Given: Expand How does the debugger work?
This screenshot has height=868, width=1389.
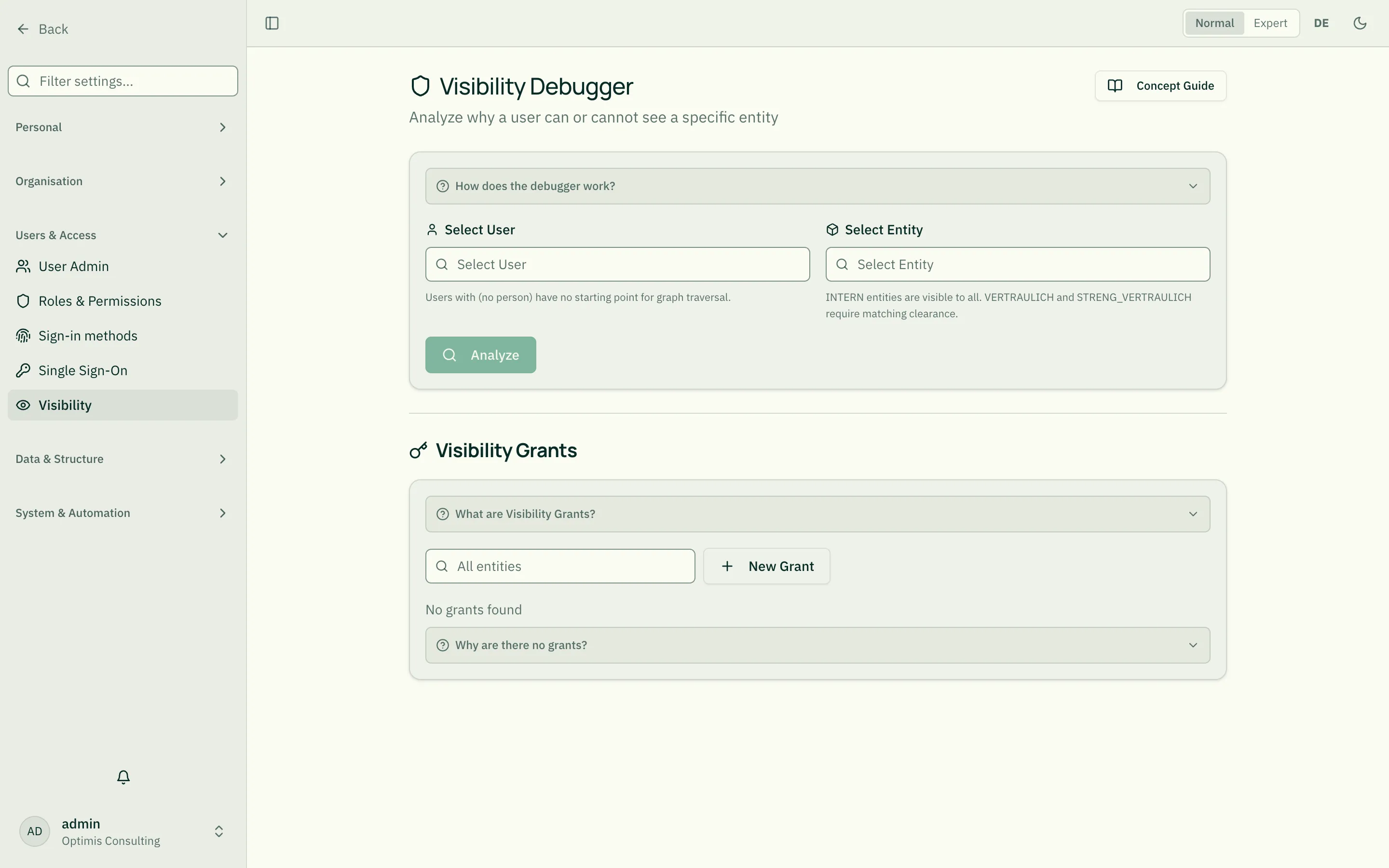Looking at the screenshot, I should point(817,186).
